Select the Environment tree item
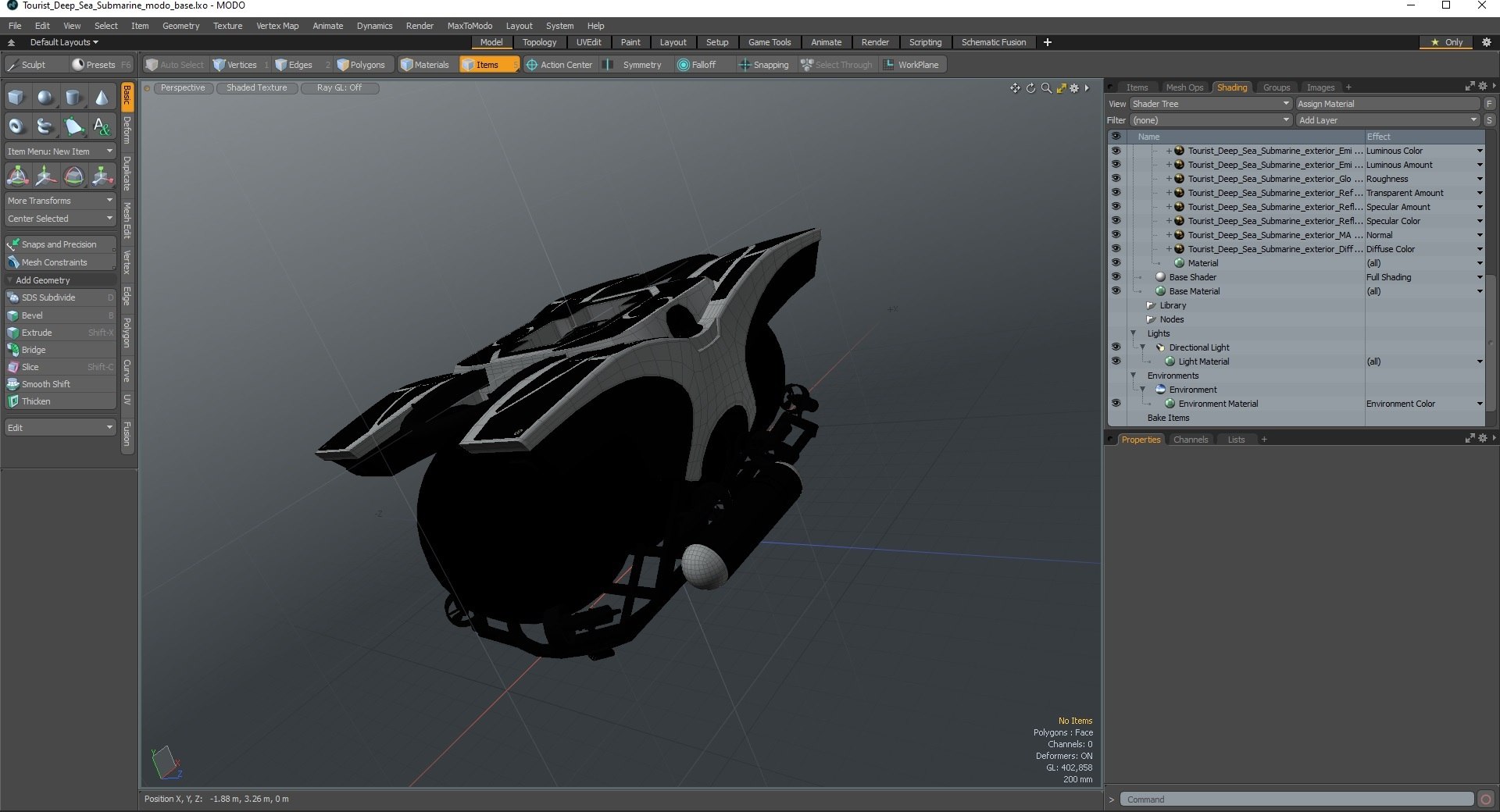Screen dimensions: 1500x812 click(1192, 390)
